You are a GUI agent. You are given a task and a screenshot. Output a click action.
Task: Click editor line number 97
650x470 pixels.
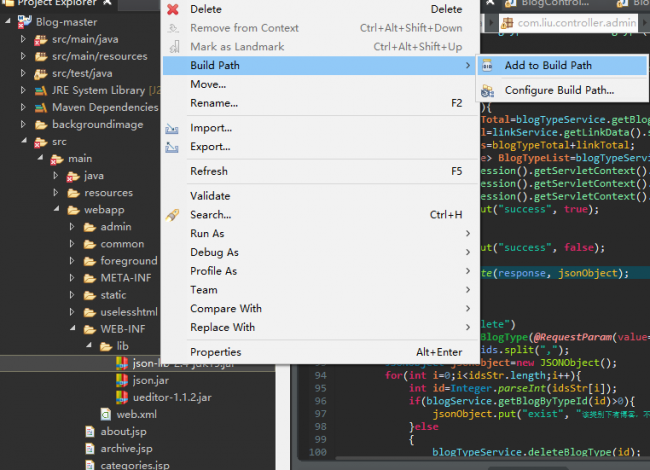click(x=320, y=414)
